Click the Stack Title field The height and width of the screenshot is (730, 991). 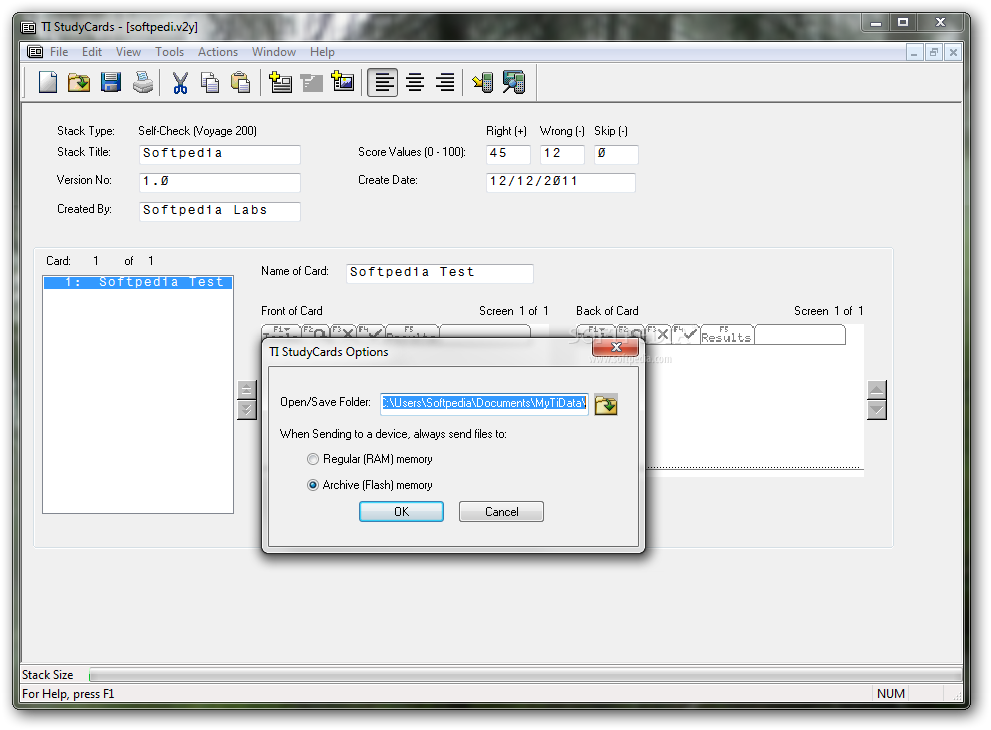coord(220,154)
